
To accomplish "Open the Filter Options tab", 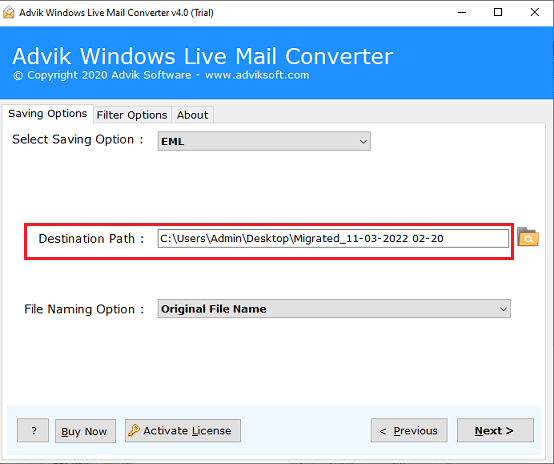I will click(x=132, y=115).
